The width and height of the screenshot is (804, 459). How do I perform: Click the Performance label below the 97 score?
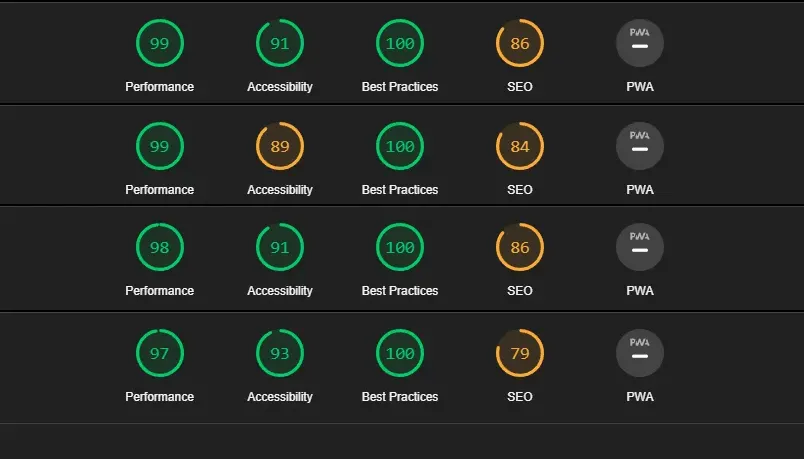pyautogui.click(x=160, y=397)
